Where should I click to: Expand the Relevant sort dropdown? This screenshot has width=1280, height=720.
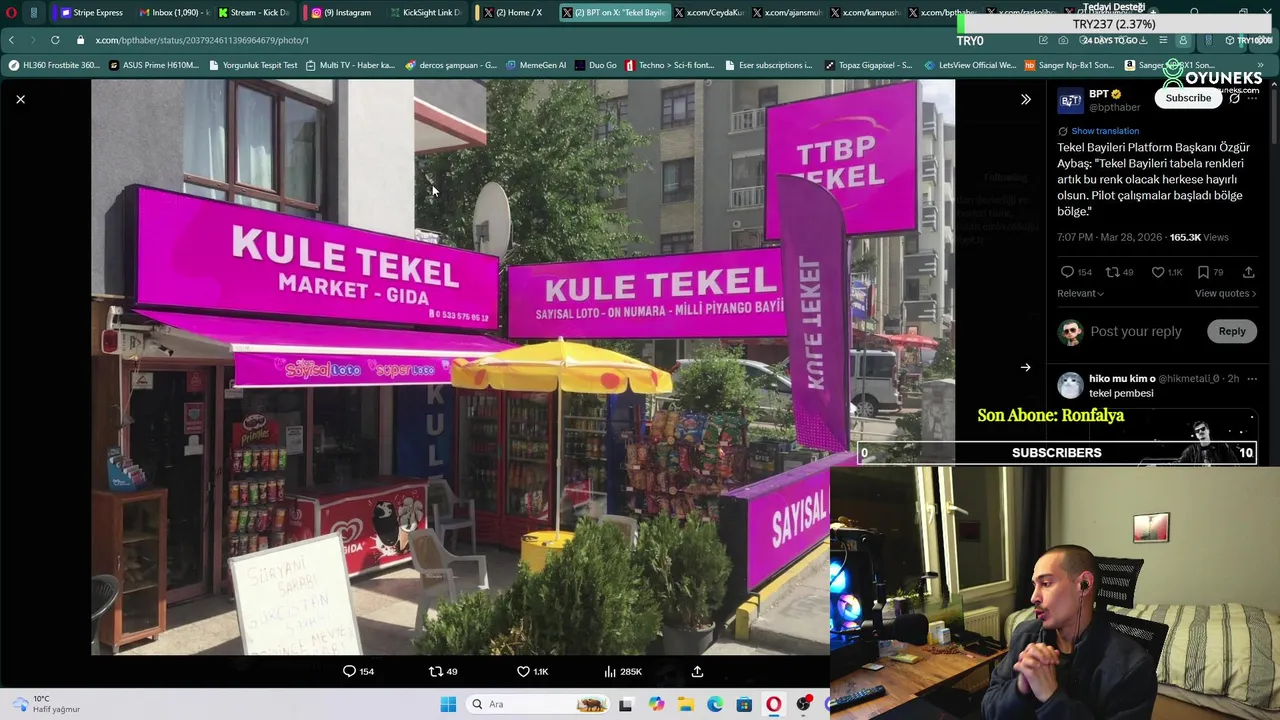click(x=1080, y=293)
